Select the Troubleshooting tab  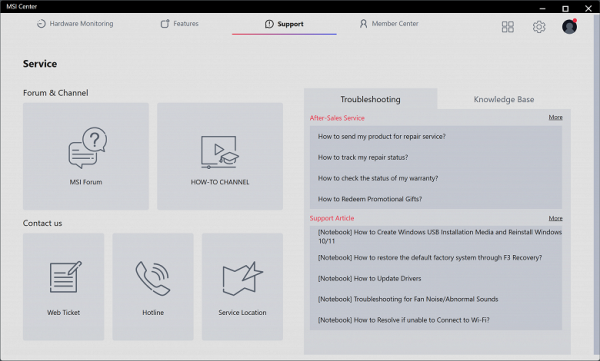pos(370,99)
